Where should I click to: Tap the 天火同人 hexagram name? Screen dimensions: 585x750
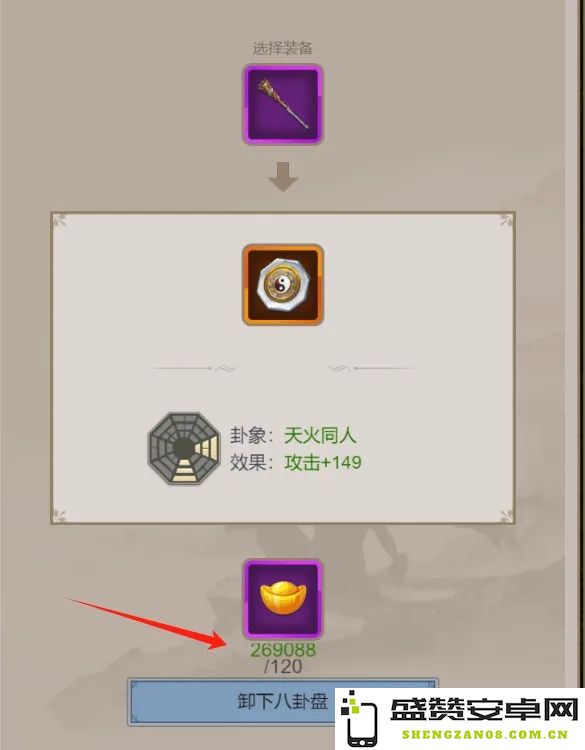click(320, 435)
